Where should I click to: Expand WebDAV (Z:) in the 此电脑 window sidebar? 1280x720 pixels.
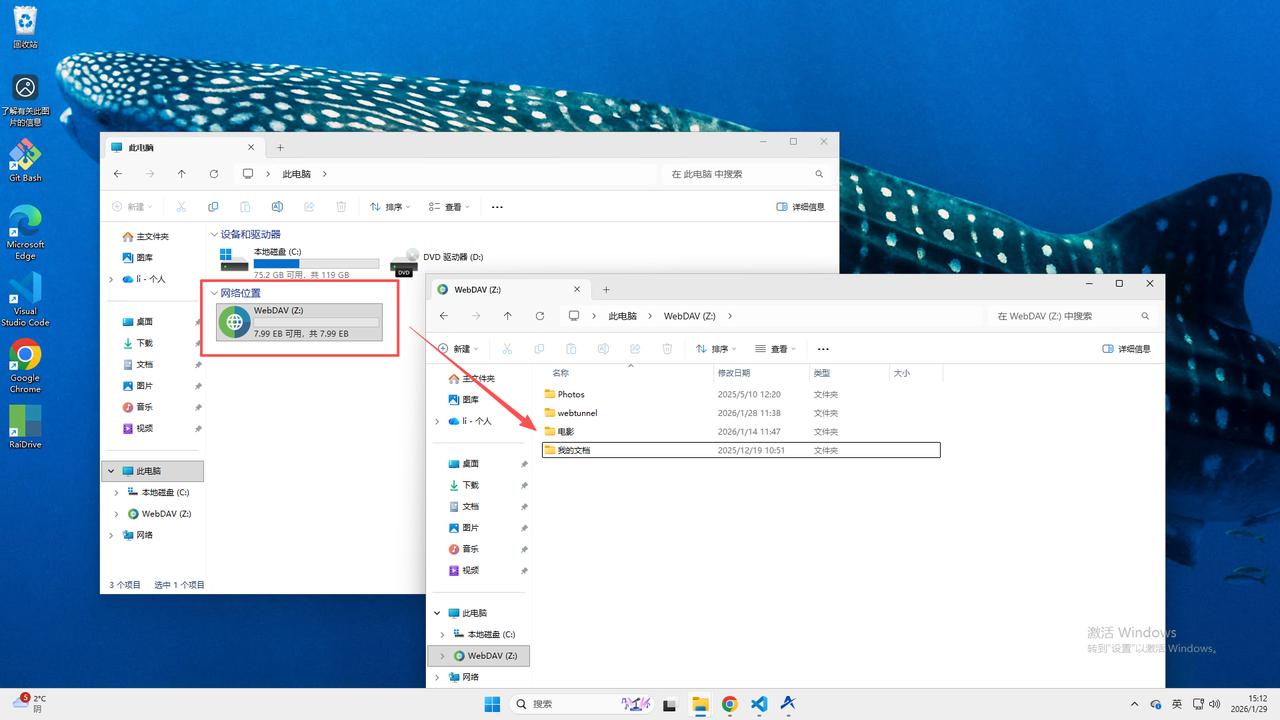[116, 514]
